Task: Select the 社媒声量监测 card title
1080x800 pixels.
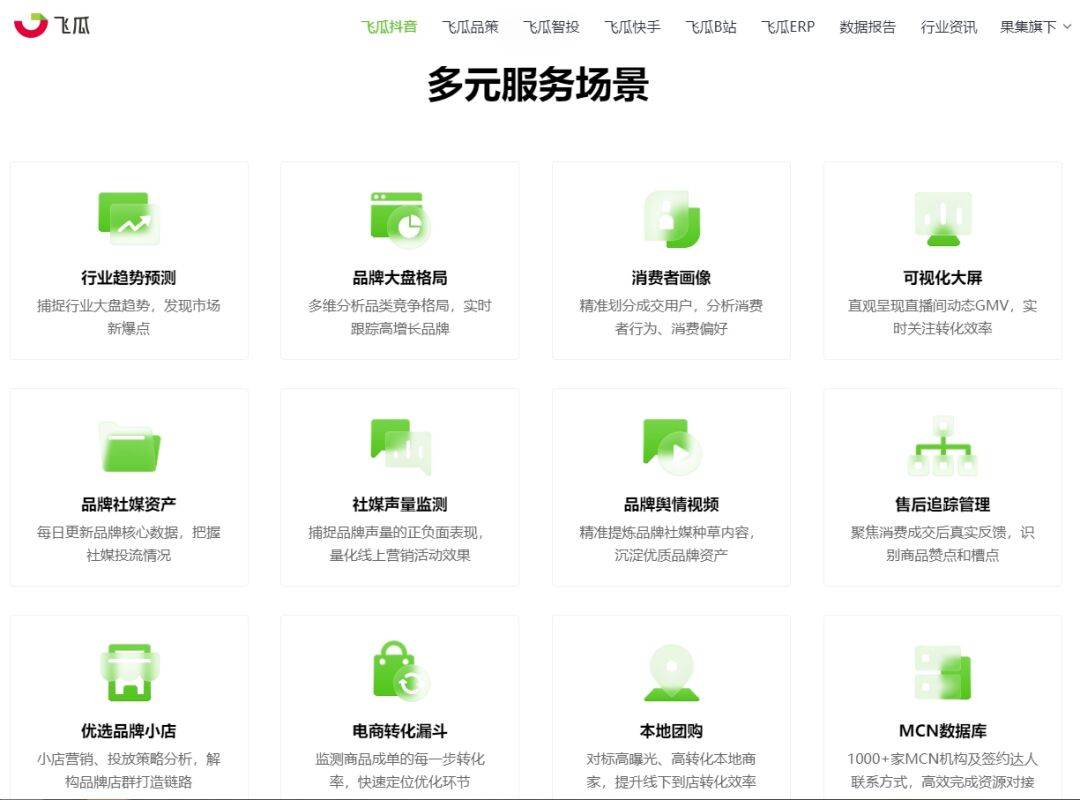Action: point(400,504)
